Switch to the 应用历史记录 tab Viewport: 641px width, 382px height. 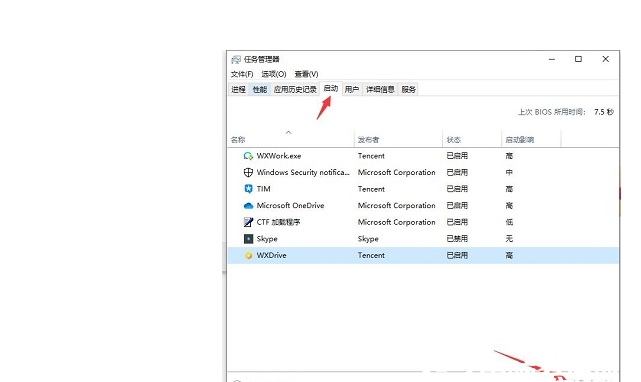(295, 89)
